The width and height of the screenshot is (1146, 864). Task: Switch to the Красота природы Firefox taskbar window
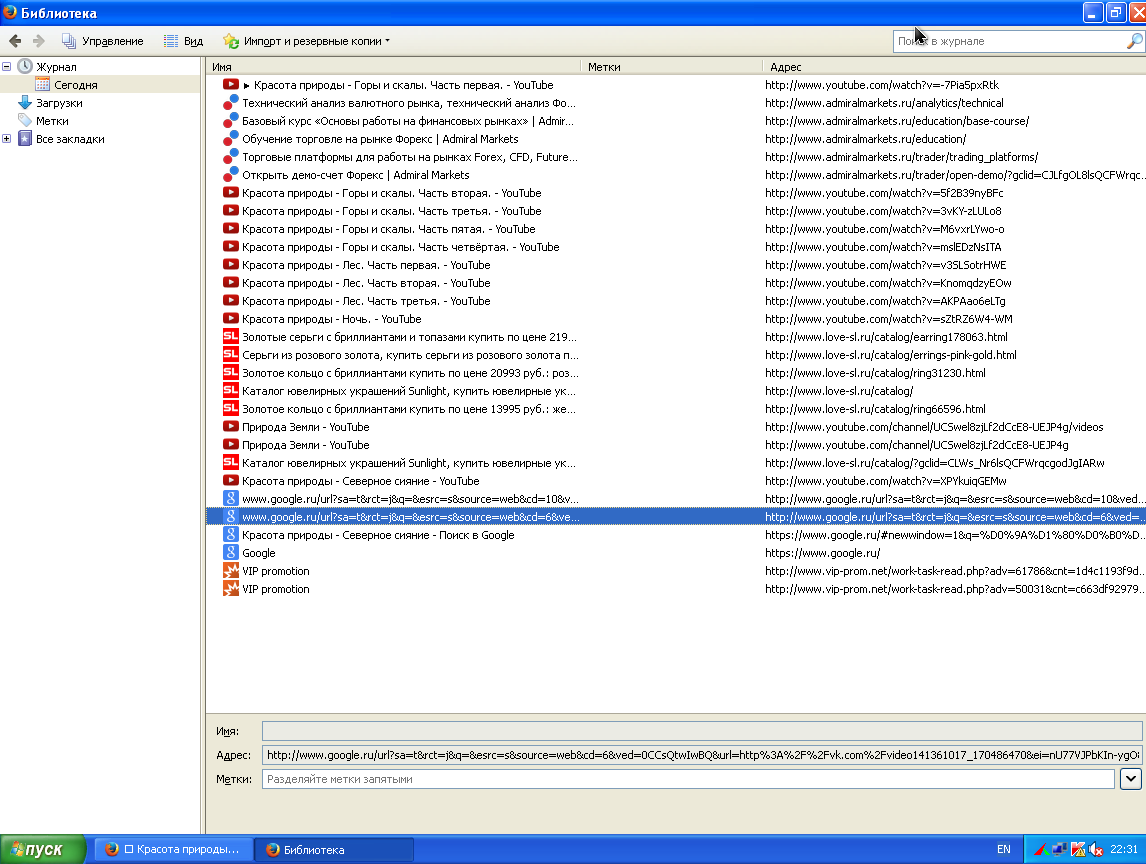[x=174, y=849]
